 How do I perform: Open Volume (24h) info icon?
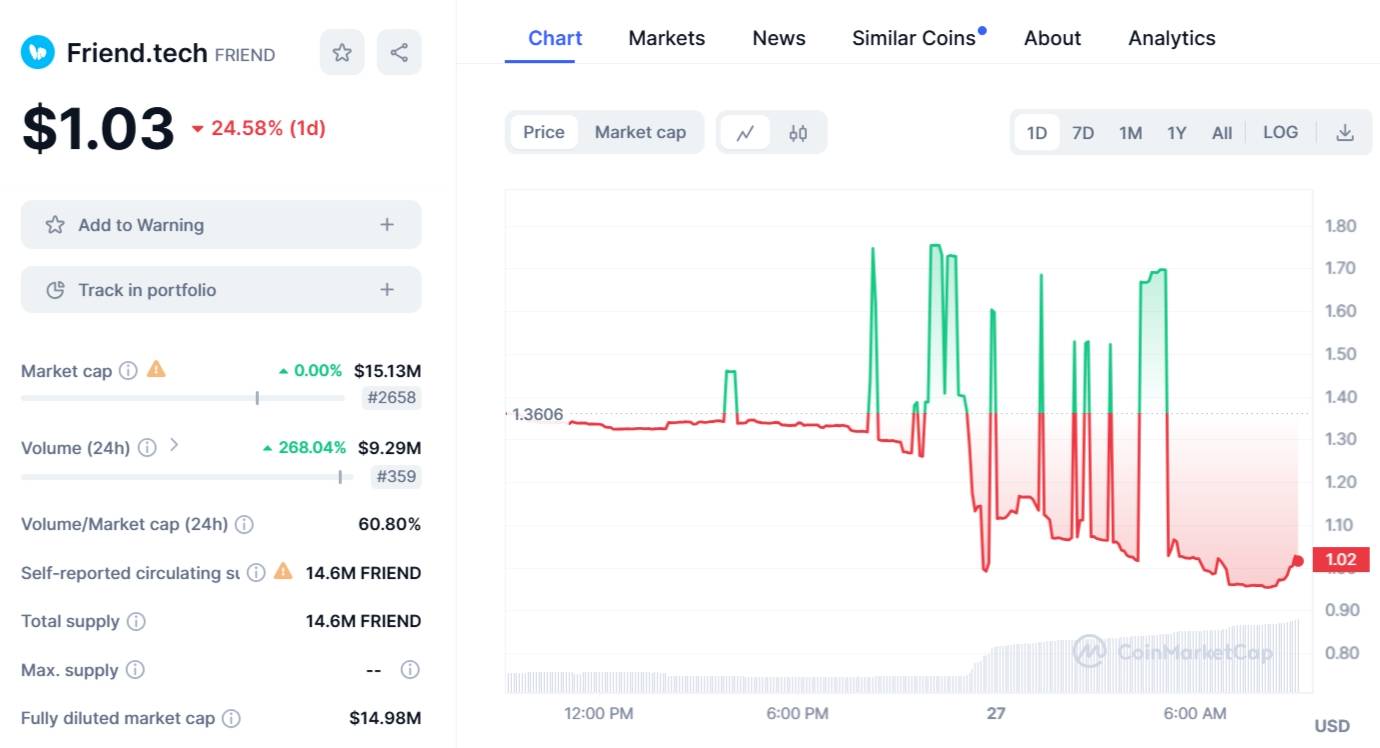point(147,448)
